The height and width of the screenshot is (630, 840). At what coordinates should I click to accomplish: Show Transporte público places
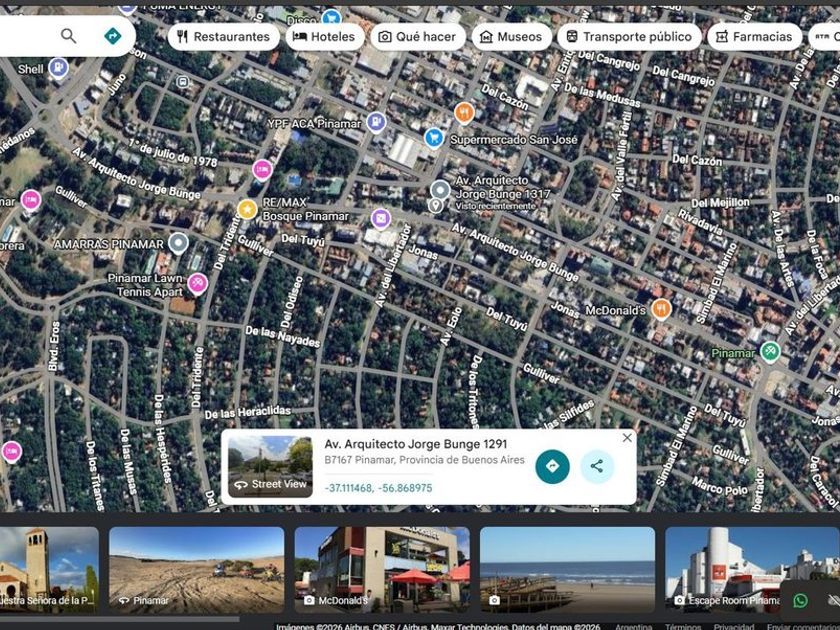(x=629, y=36)
